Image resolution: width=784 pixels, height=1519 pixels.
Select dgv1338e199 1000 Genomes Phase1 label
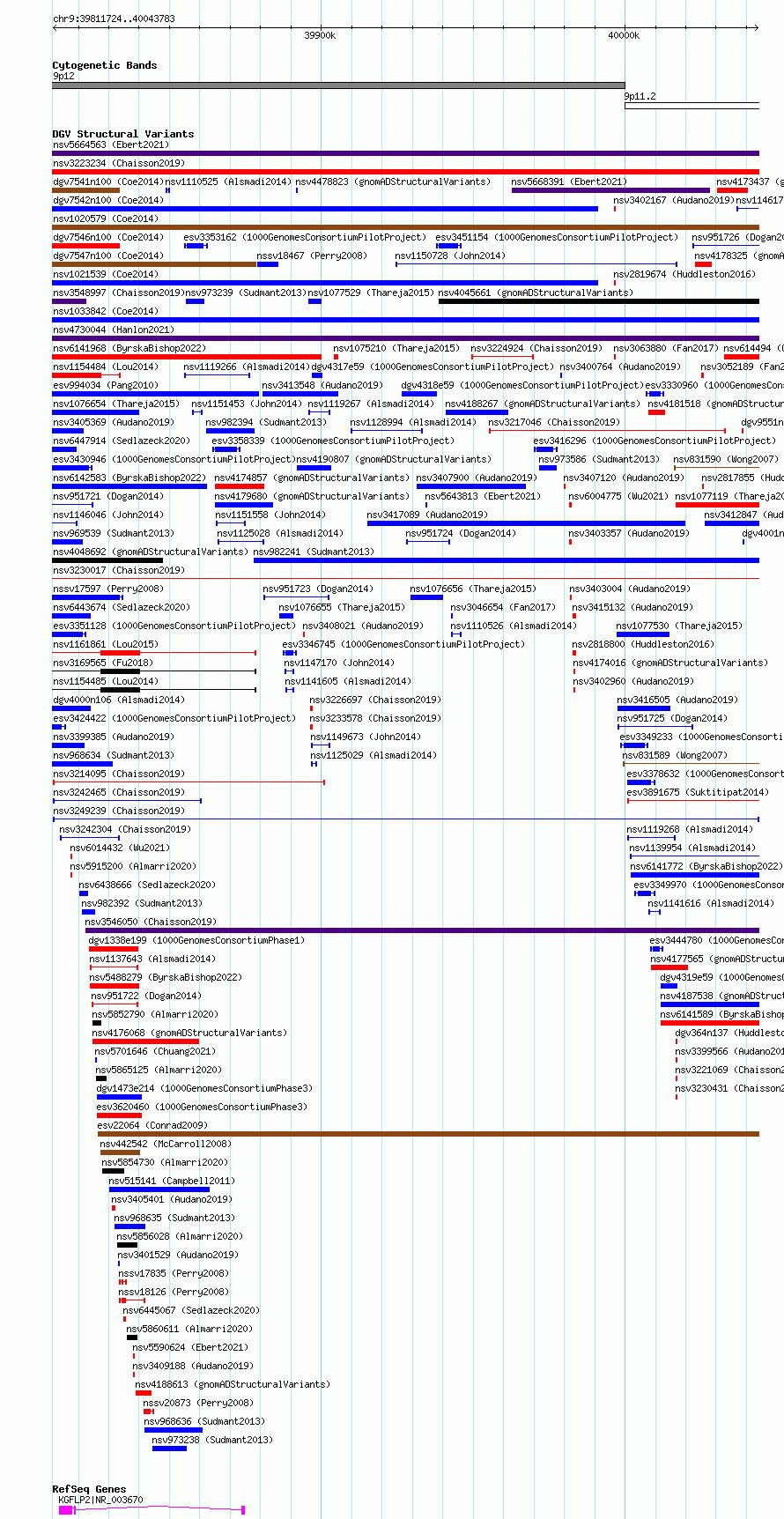point(196,940)
